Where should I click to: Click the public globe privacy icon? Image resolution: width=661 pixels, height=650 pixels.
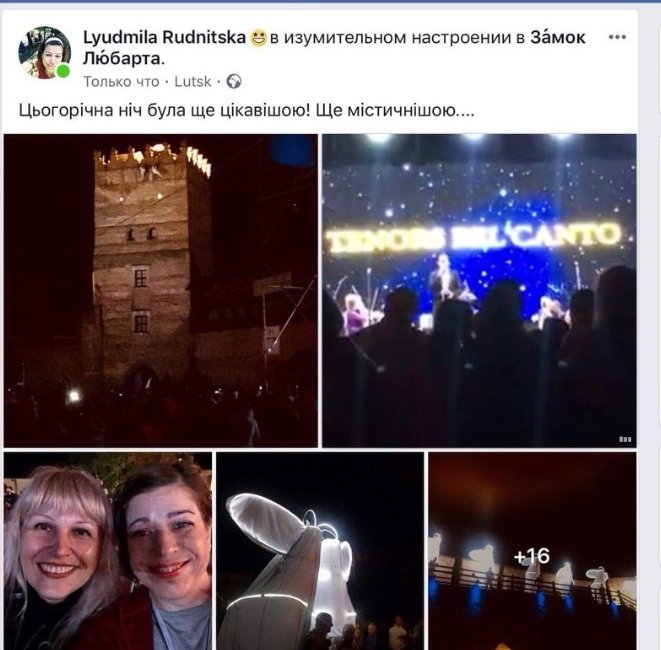point(234,81)
